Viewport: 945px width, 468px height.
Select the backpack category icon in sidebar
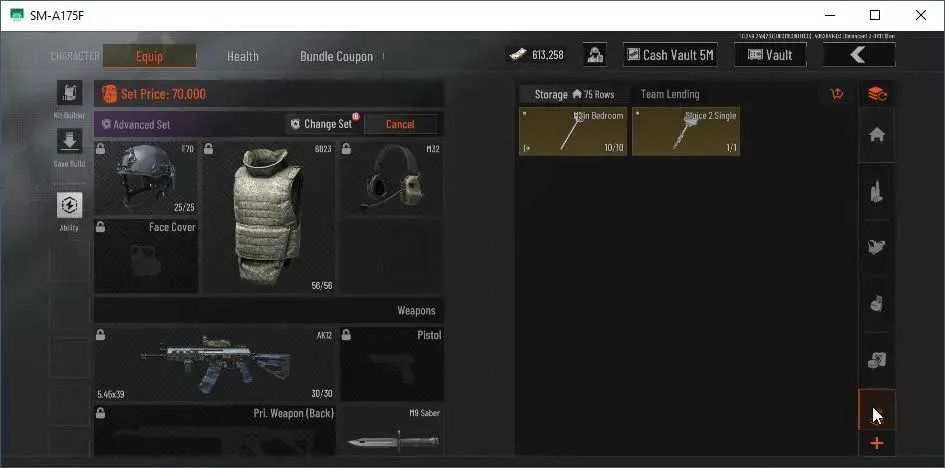877,304
